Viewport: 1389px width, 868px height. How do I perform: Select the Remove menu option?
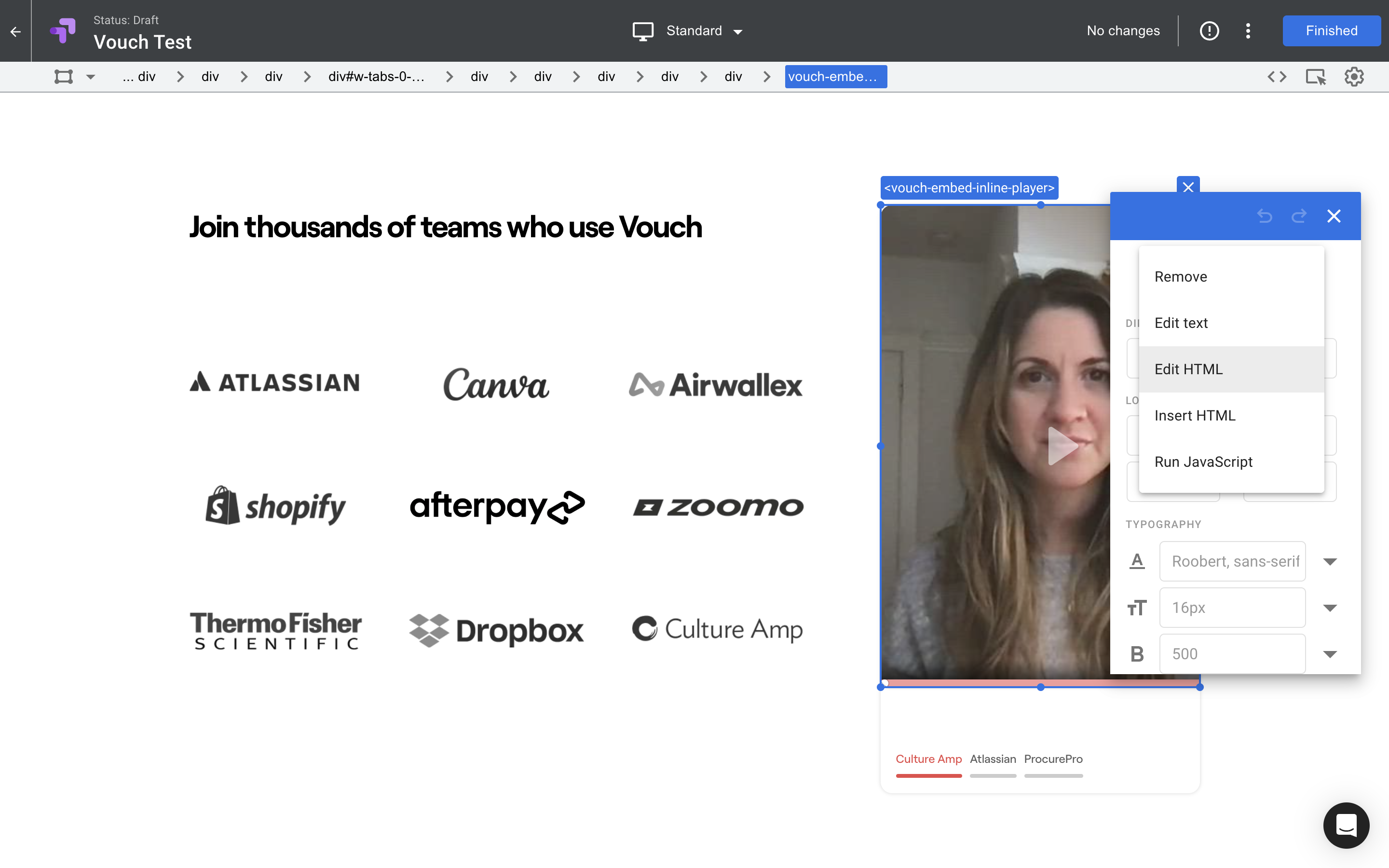pos(1181,277)
